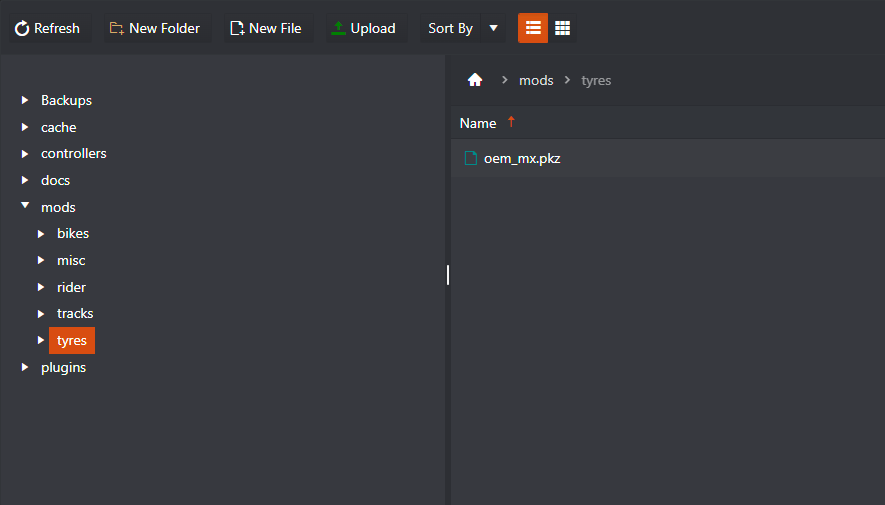Expand the tracks subfolder
885x505 pixels.
pyautogui.click(x=41, y=314)
